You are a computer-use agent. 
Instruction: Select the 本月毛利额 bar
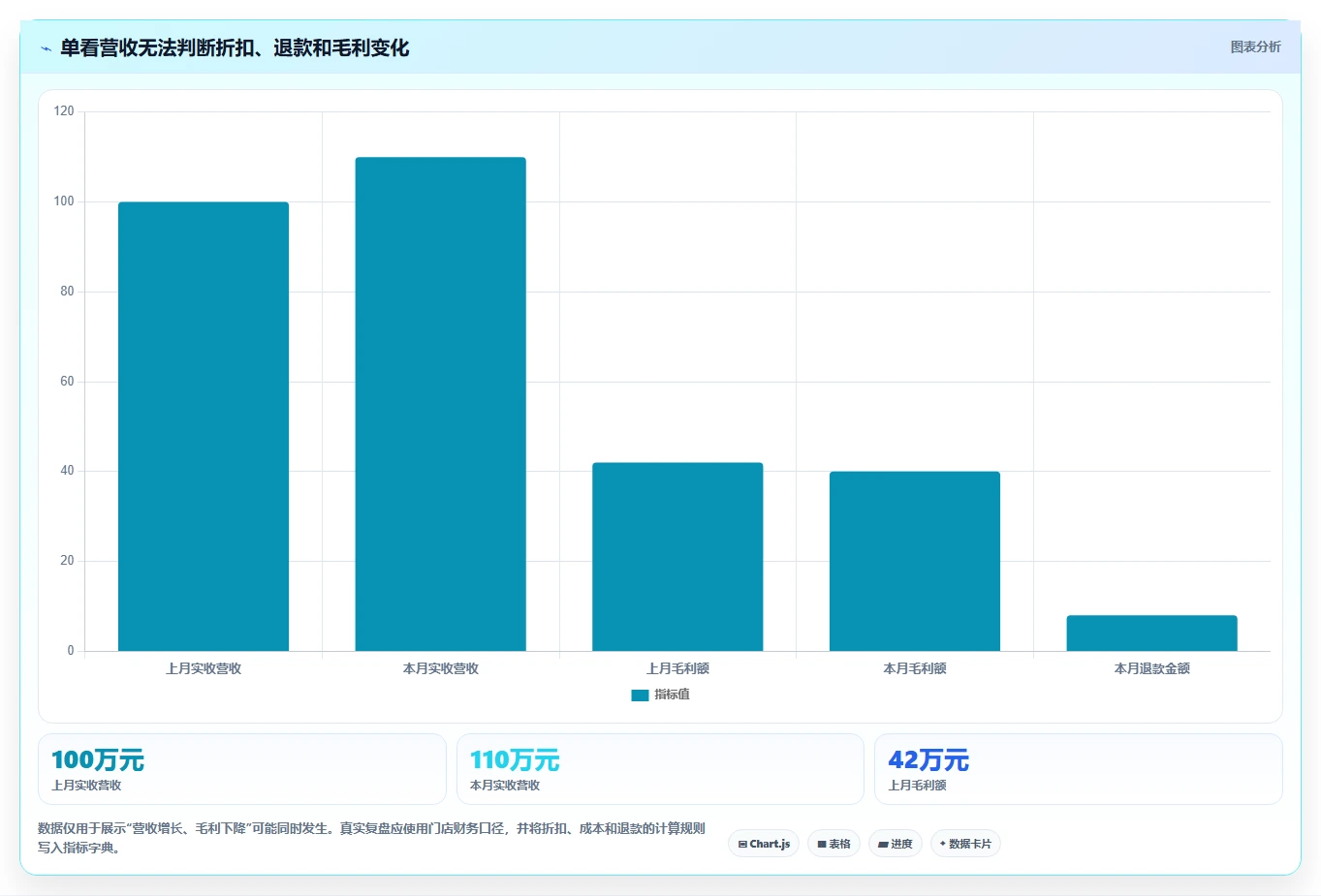915,561
